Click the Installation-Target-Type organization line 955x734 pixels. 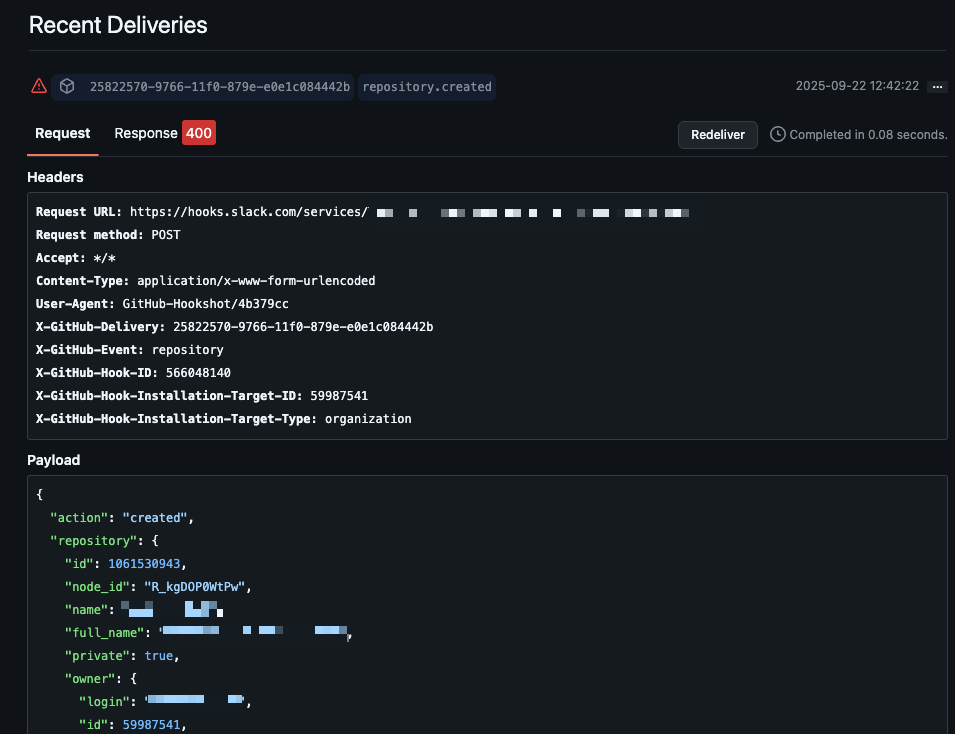tap(224, 419)
